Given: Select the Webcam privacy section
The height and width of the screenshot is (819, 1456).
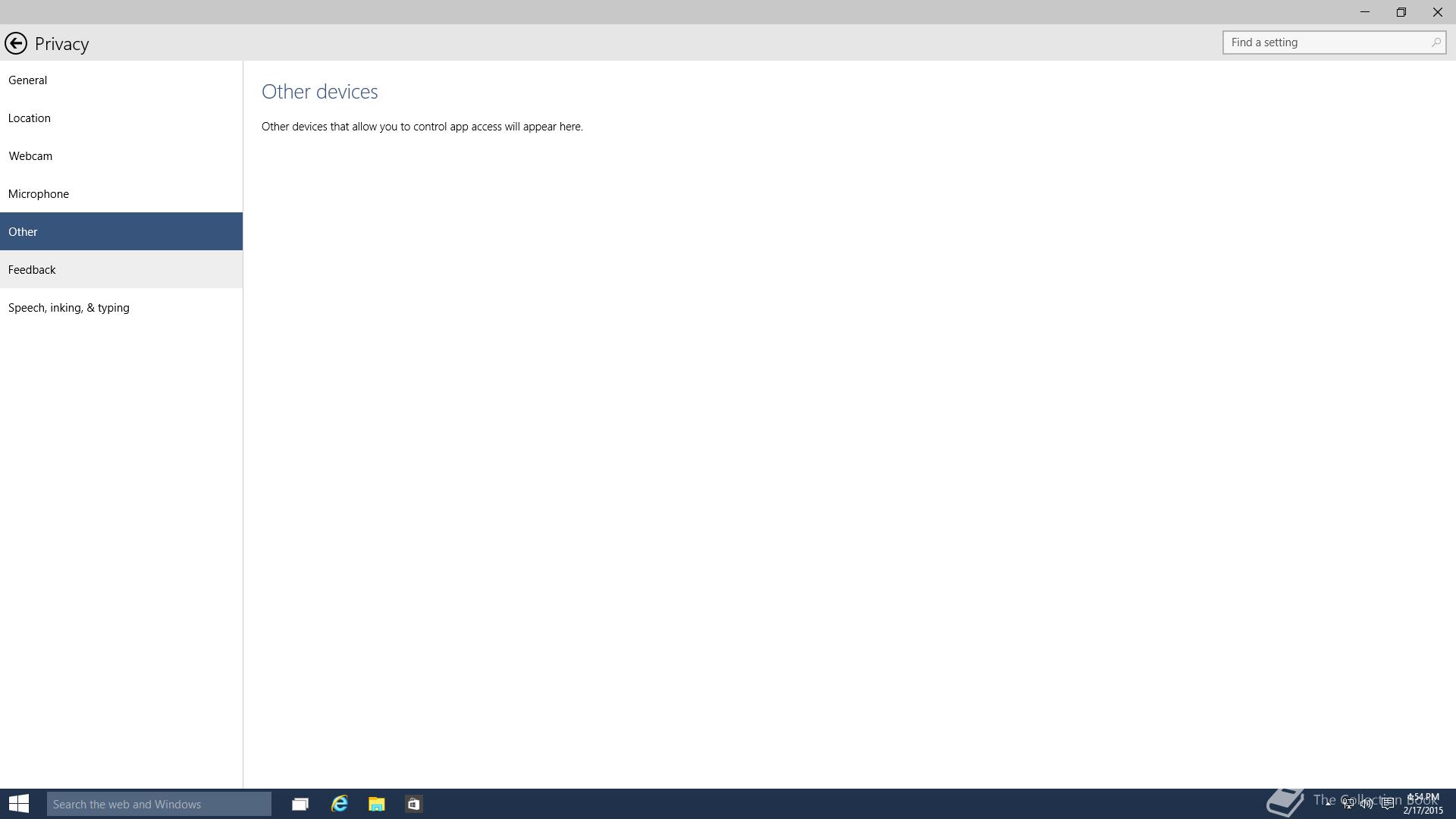Looking at the screenshot, I should pyautogui.click(x=121, y=155).
